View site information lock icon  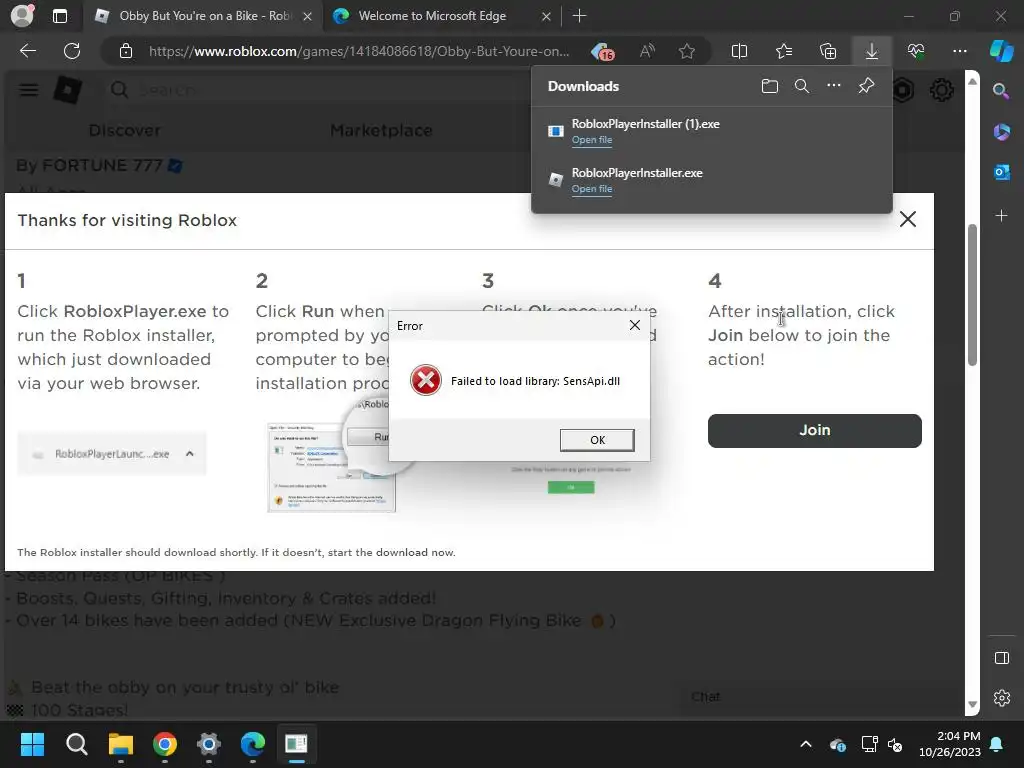click(x=126, y=51)
